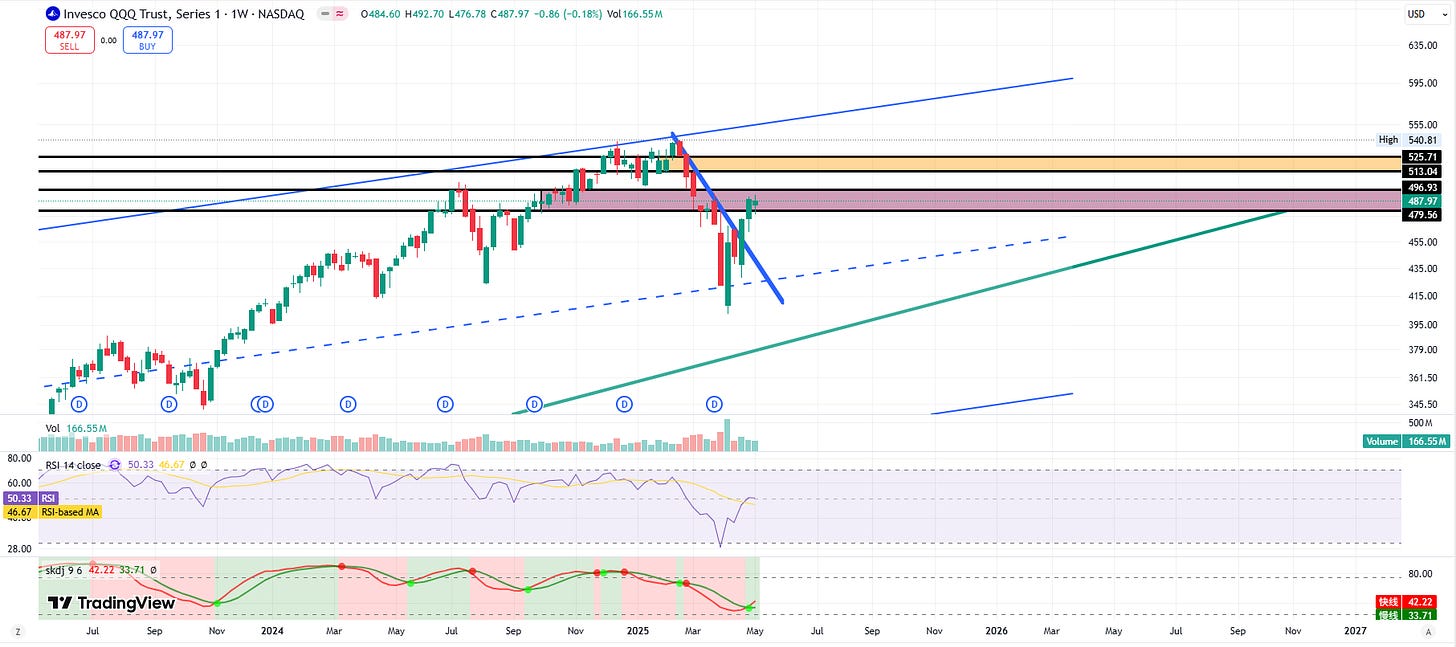The width and height of the screenshot is (1456, 647).
Task: Click the Invesco QQQ Trust logo icon
Action: coord(51,14)
